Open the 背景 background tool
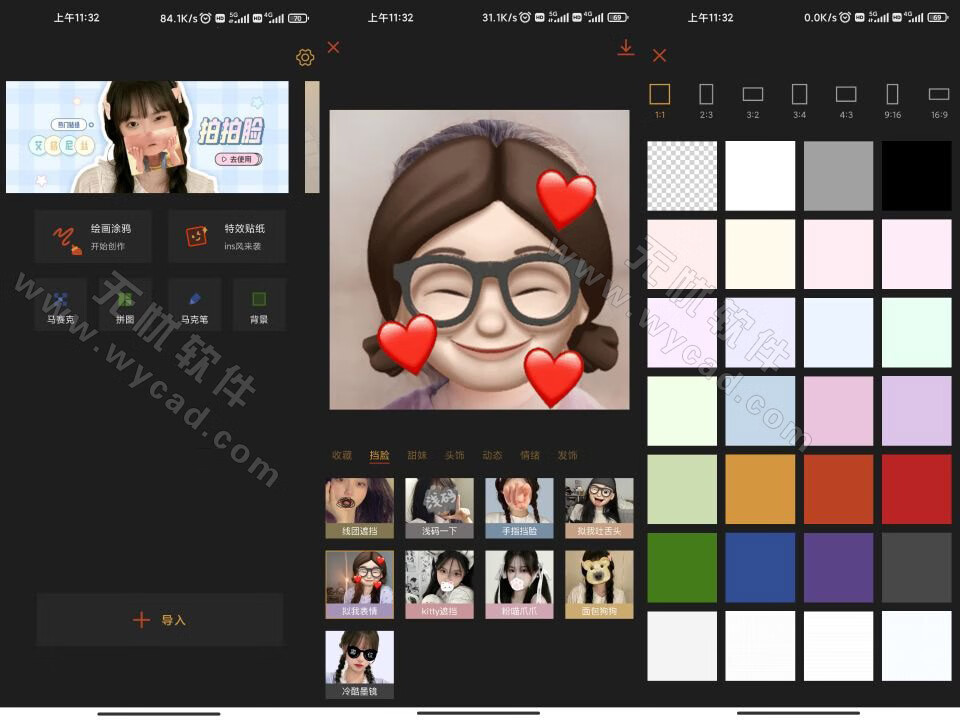960x720 pixels. pyautogui.click(x=258, y=304)
